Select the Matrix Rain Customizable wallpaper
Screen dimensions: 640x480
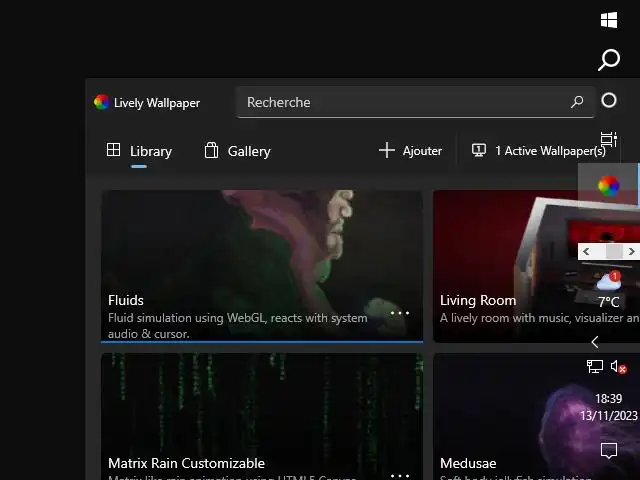262,416
